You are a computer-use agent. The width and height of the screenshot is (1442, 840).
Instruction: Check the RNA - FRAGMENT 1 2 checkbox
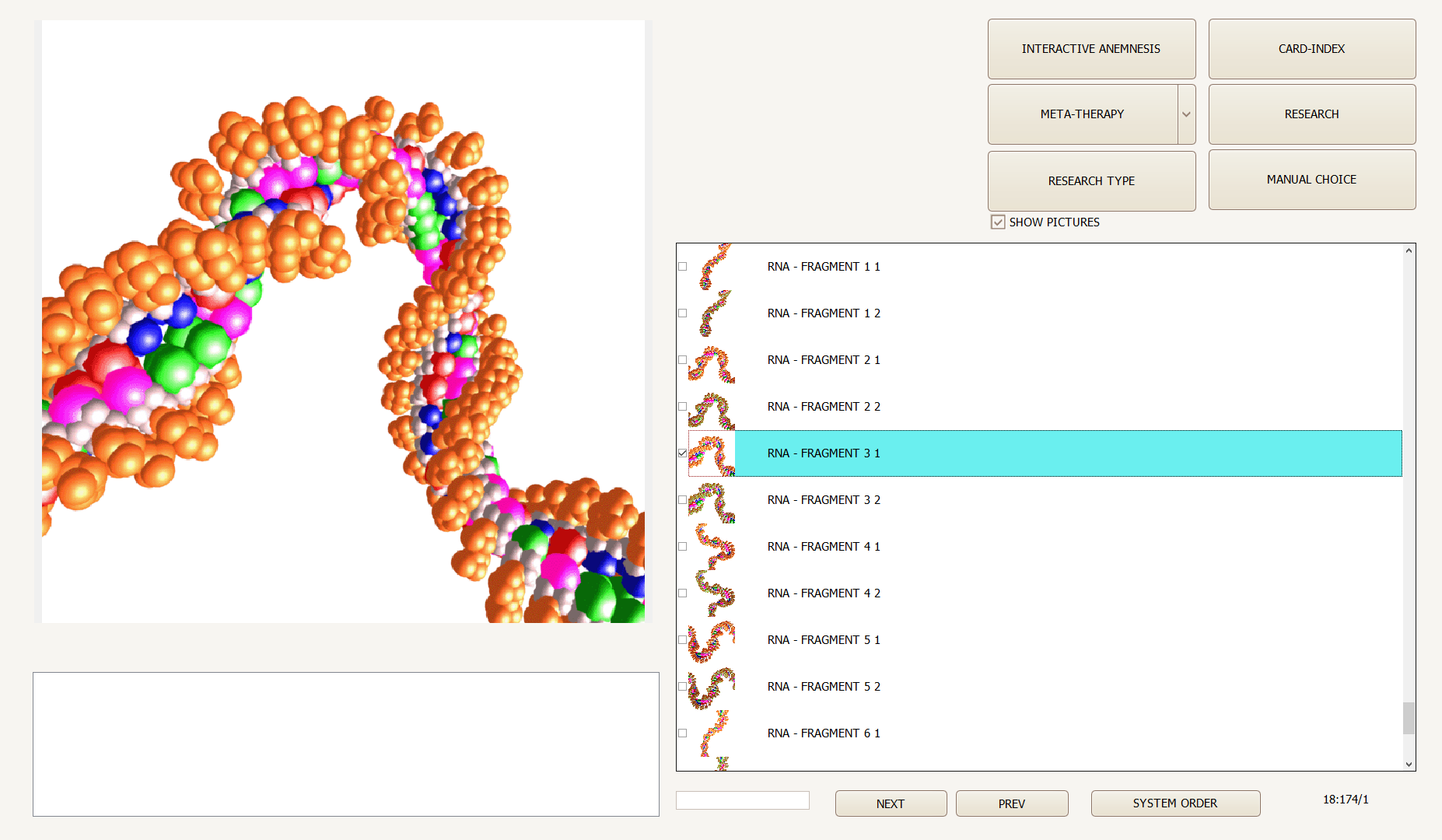[x=683, y=313]
